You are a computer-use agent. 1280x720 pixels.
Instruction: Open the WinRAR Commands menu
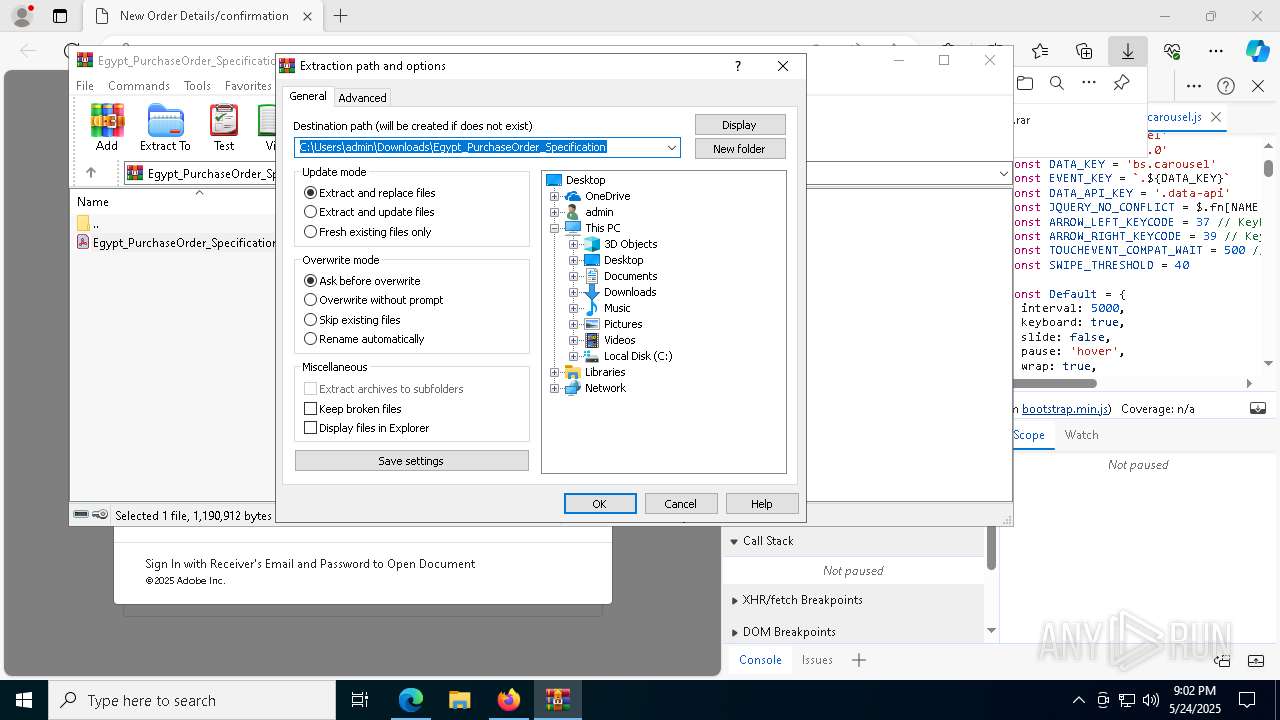(139, 86)
